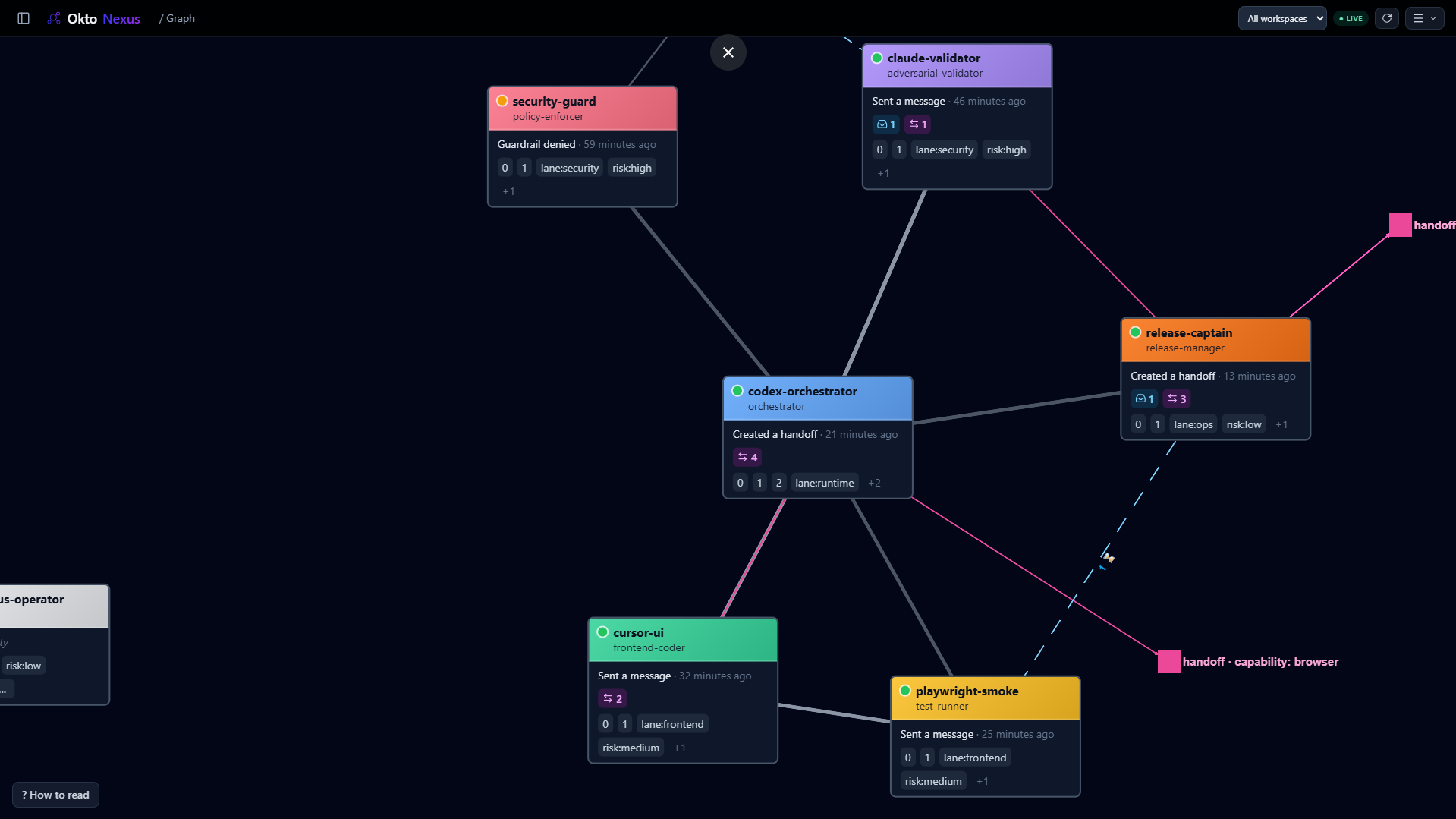Expand +2 more tags on codex-orchestrator
This screenshot has height=819, width=1456.
point(875,484)
